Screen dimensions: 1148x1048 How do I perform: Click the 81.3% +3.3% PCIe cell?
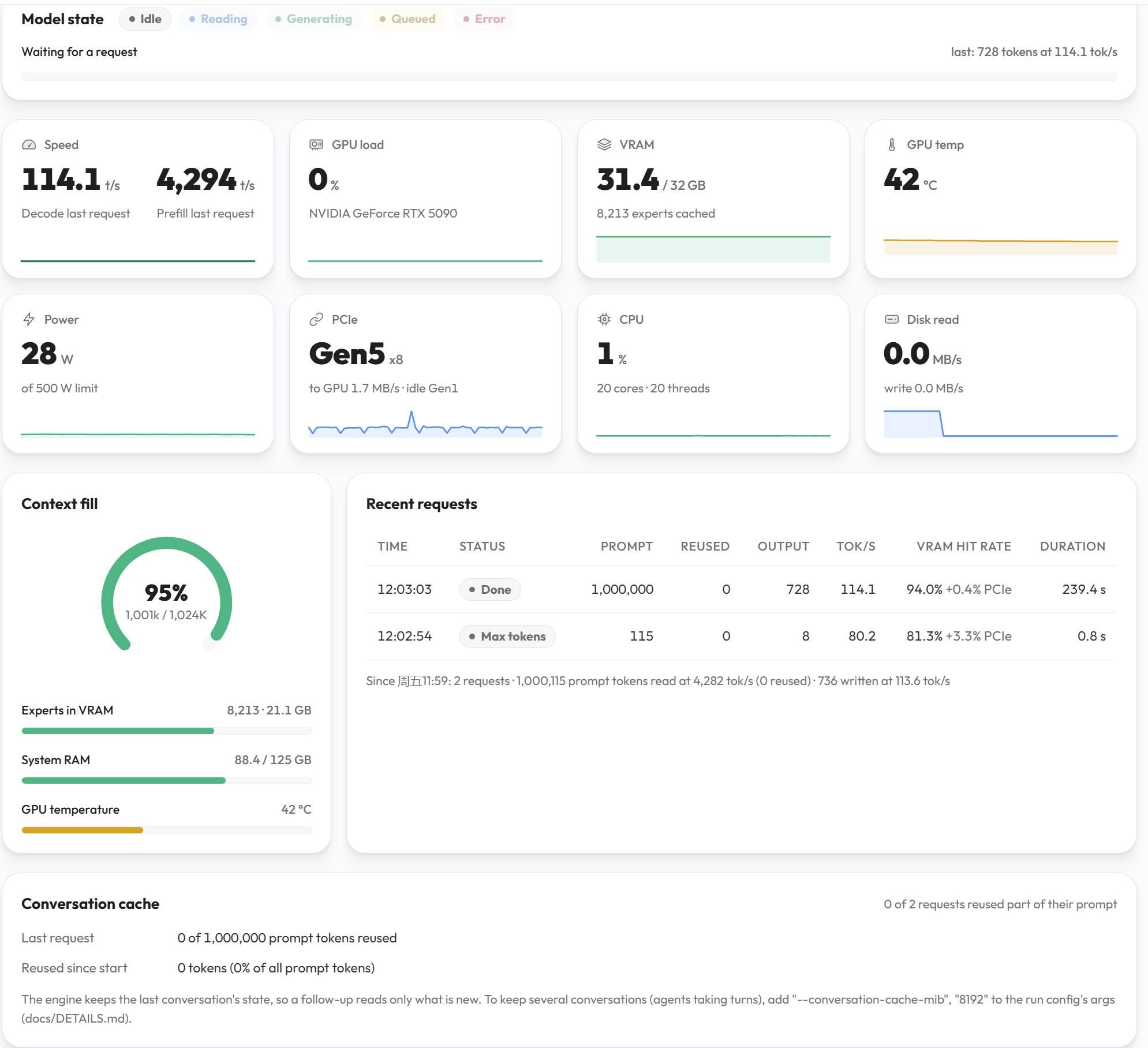tap(959, 637)
